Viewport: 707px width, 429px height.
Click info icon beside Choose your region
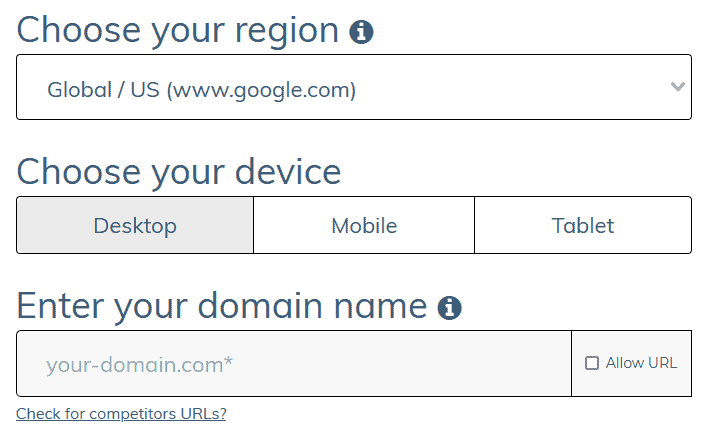click(361, 33)
